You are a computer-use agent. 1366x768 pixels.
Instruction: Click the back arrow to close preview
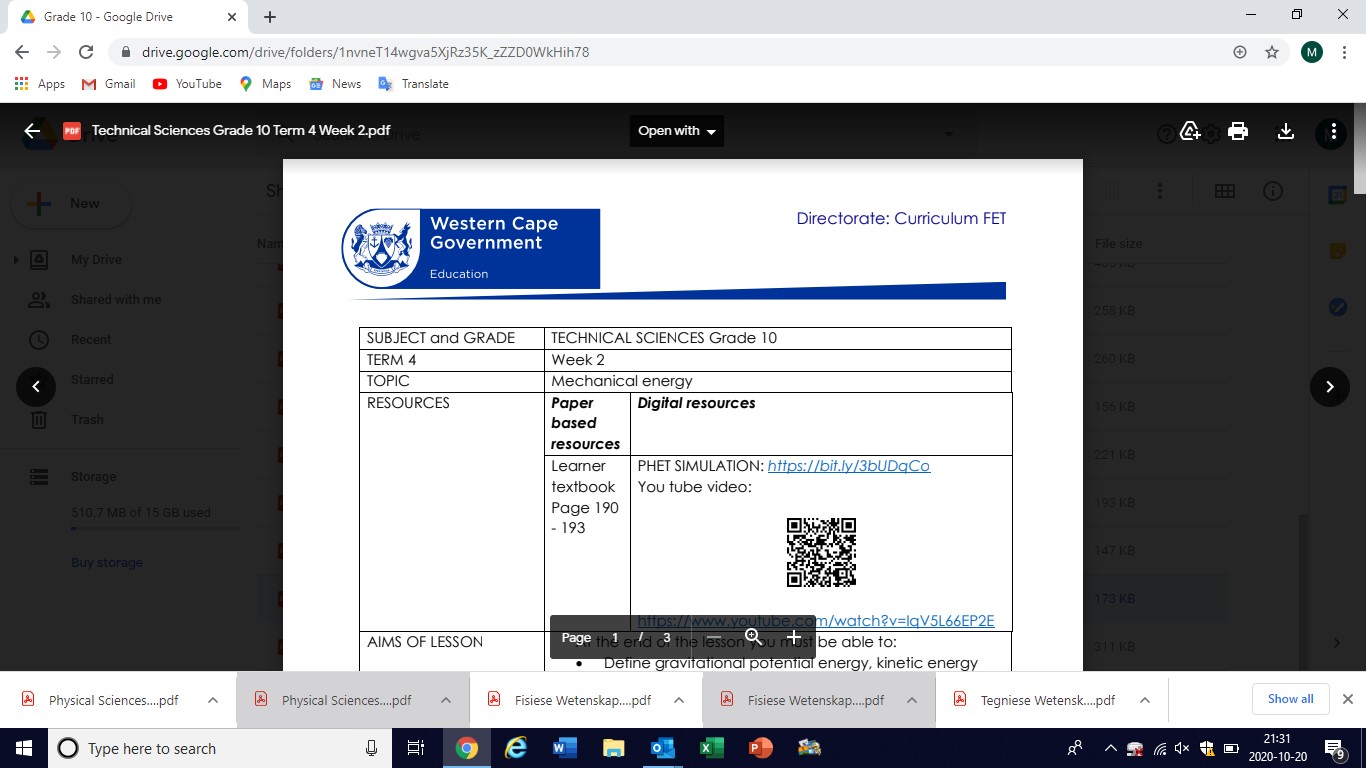tap(32, 131)
